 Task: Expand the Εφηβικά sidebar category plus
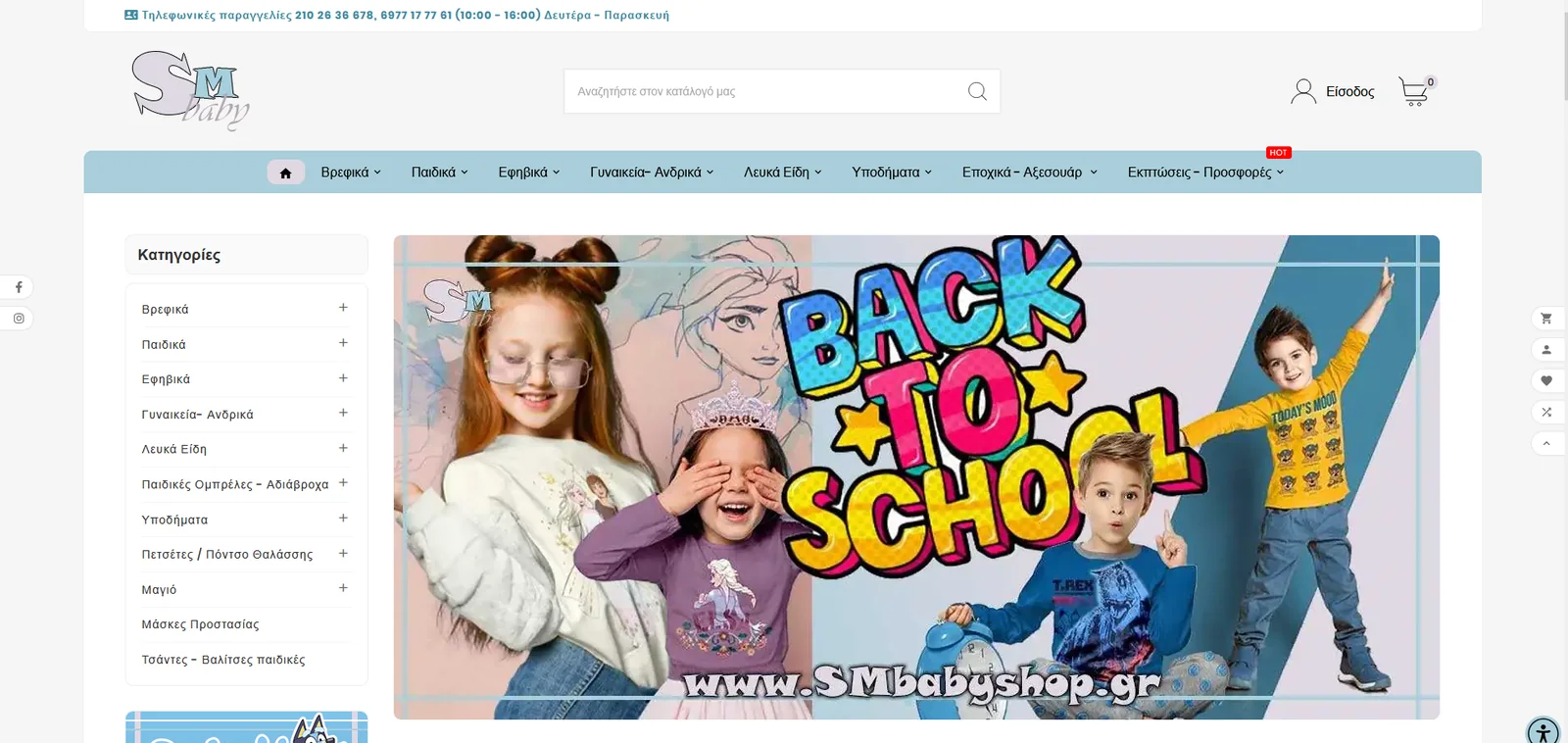[343, 378]
